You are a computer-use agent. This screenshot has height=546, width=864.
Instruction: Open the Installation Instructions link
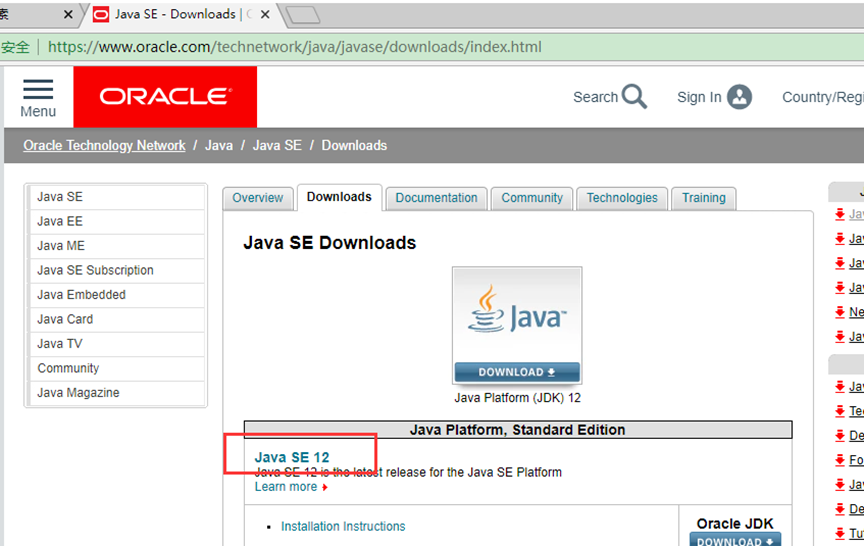point(343,526)
